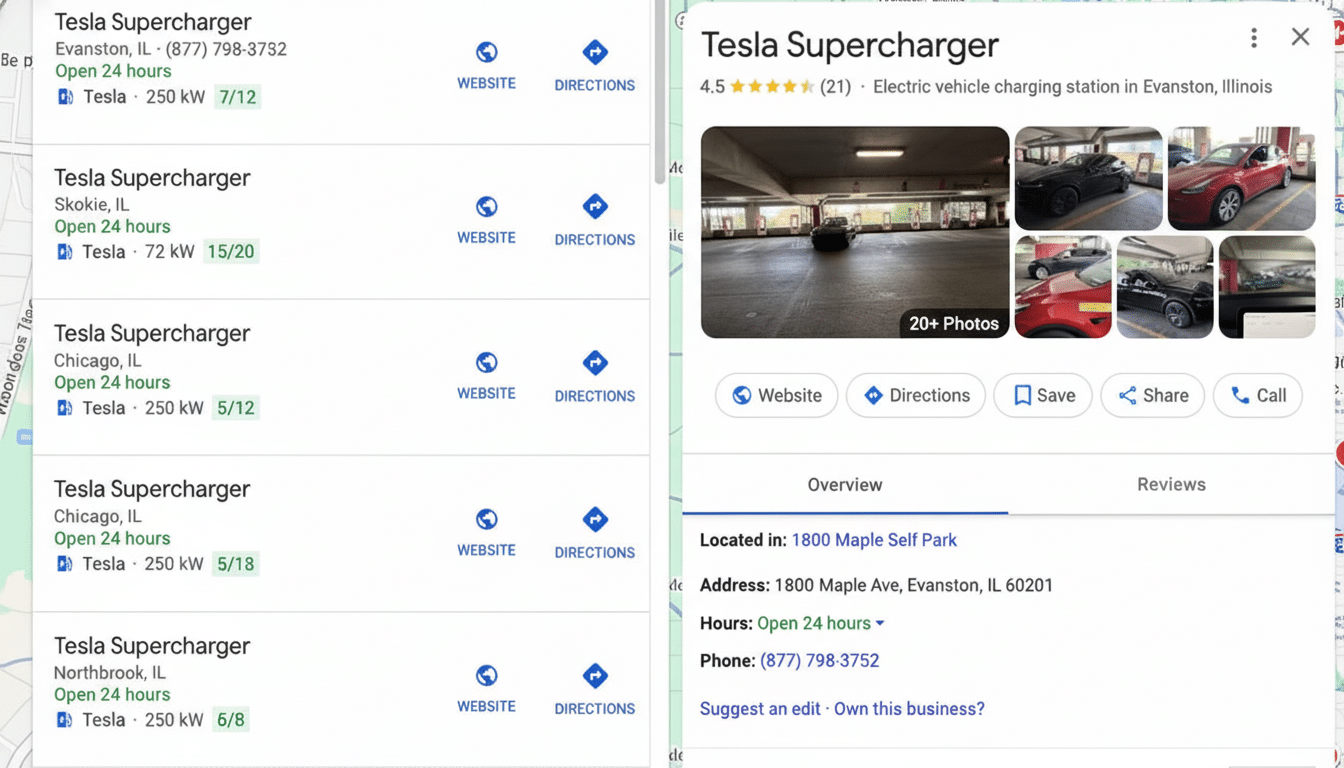Click Own this business link
Image resolution: width=1344 pixels, height=768 pixels.
coord(909,708)
